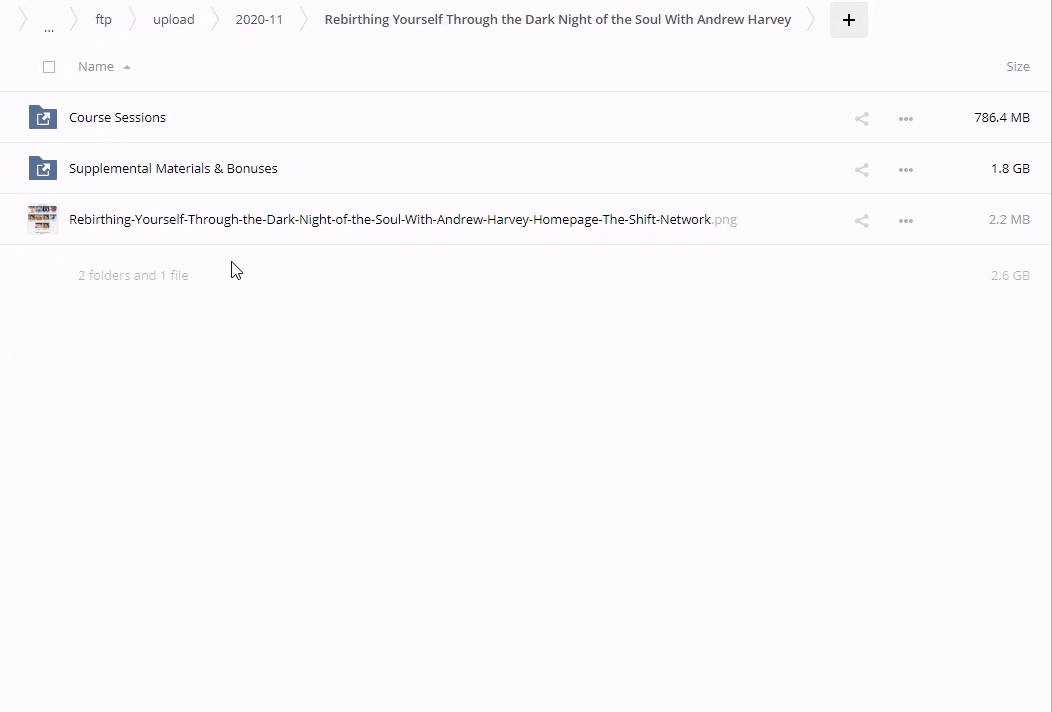Viewport: 1052px width, 712px height.
Task: Navigate to the ftp breadcrumb
Action: (103, 19)
